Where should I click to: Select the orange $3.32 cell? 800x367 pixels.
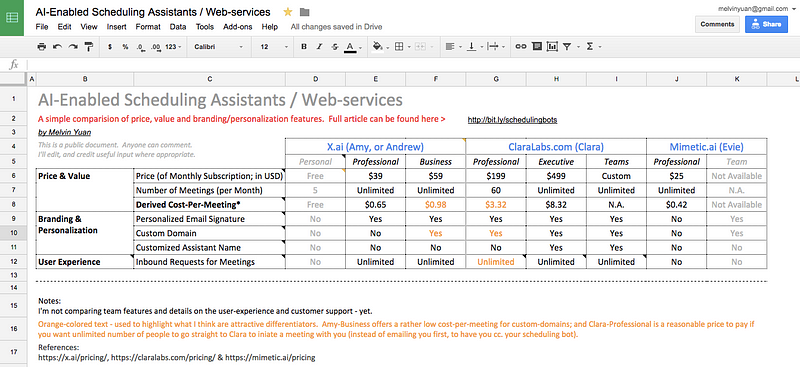coord(495,205)
